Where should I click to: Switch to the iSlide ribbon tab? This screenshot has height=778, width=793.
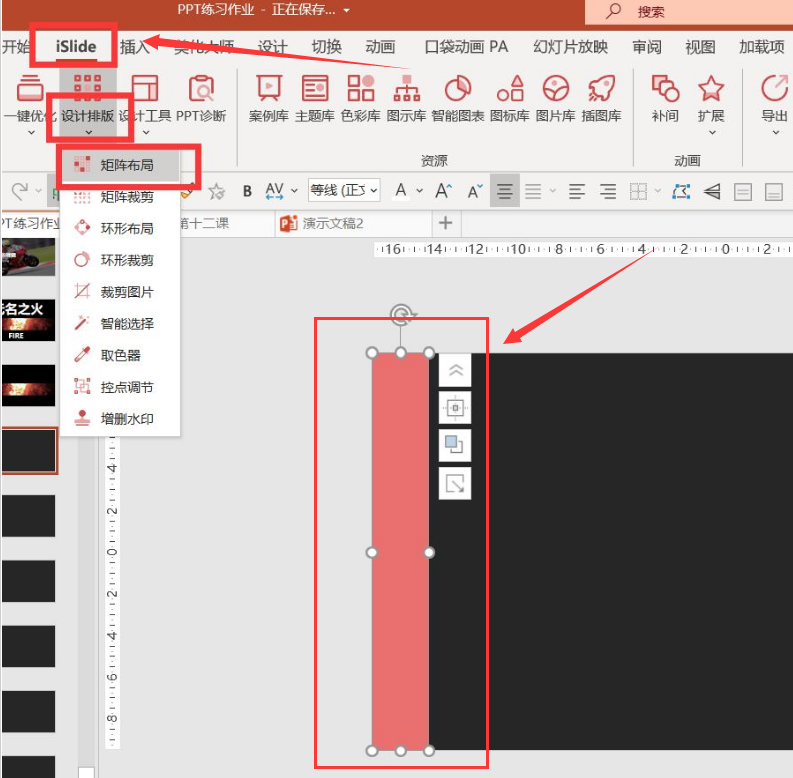[76, 47]
